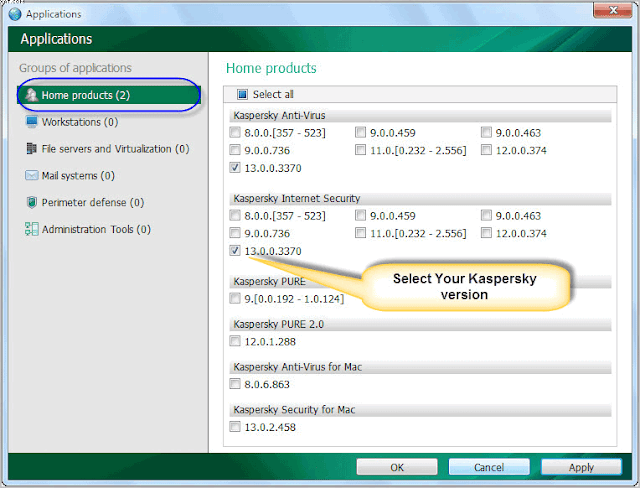Image resolution: width=640 pixels, height=488 pixels.
Task: Click the Home products group icon
Action: (31, 95)
